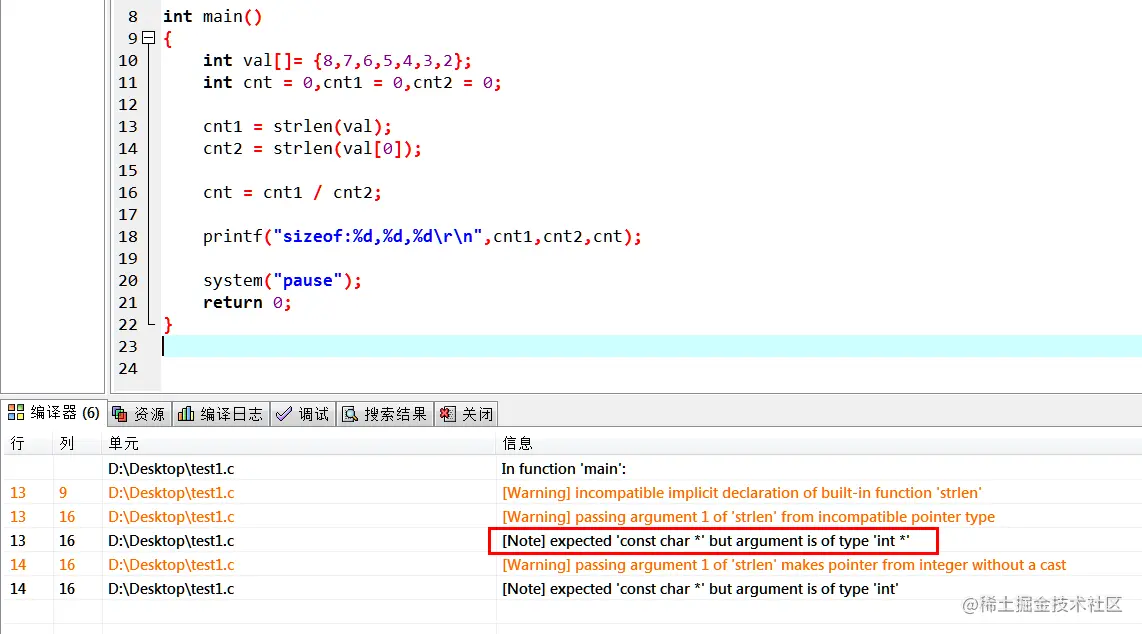Click the 关闭 close panel tab
1142x634 pixels.
[x=467, y=414]
